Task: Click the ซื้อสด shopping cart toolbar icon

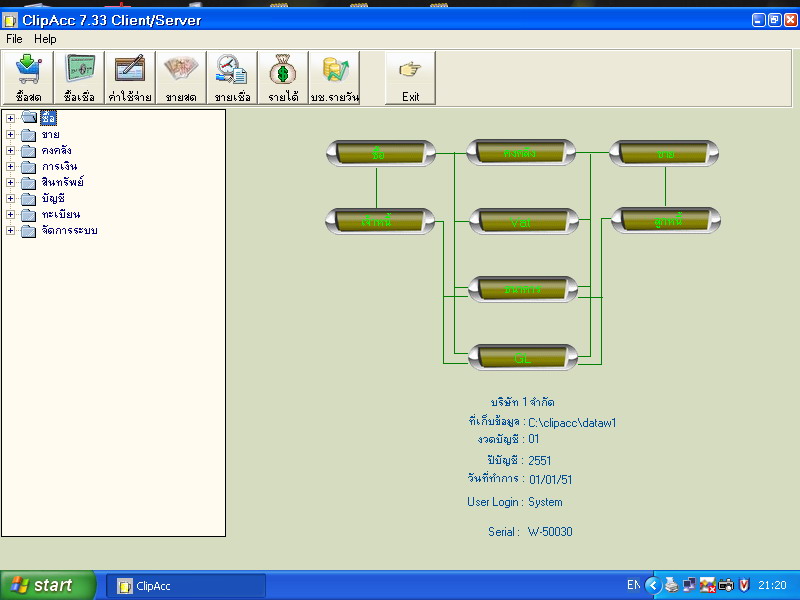Action: [x=28, y=77]
